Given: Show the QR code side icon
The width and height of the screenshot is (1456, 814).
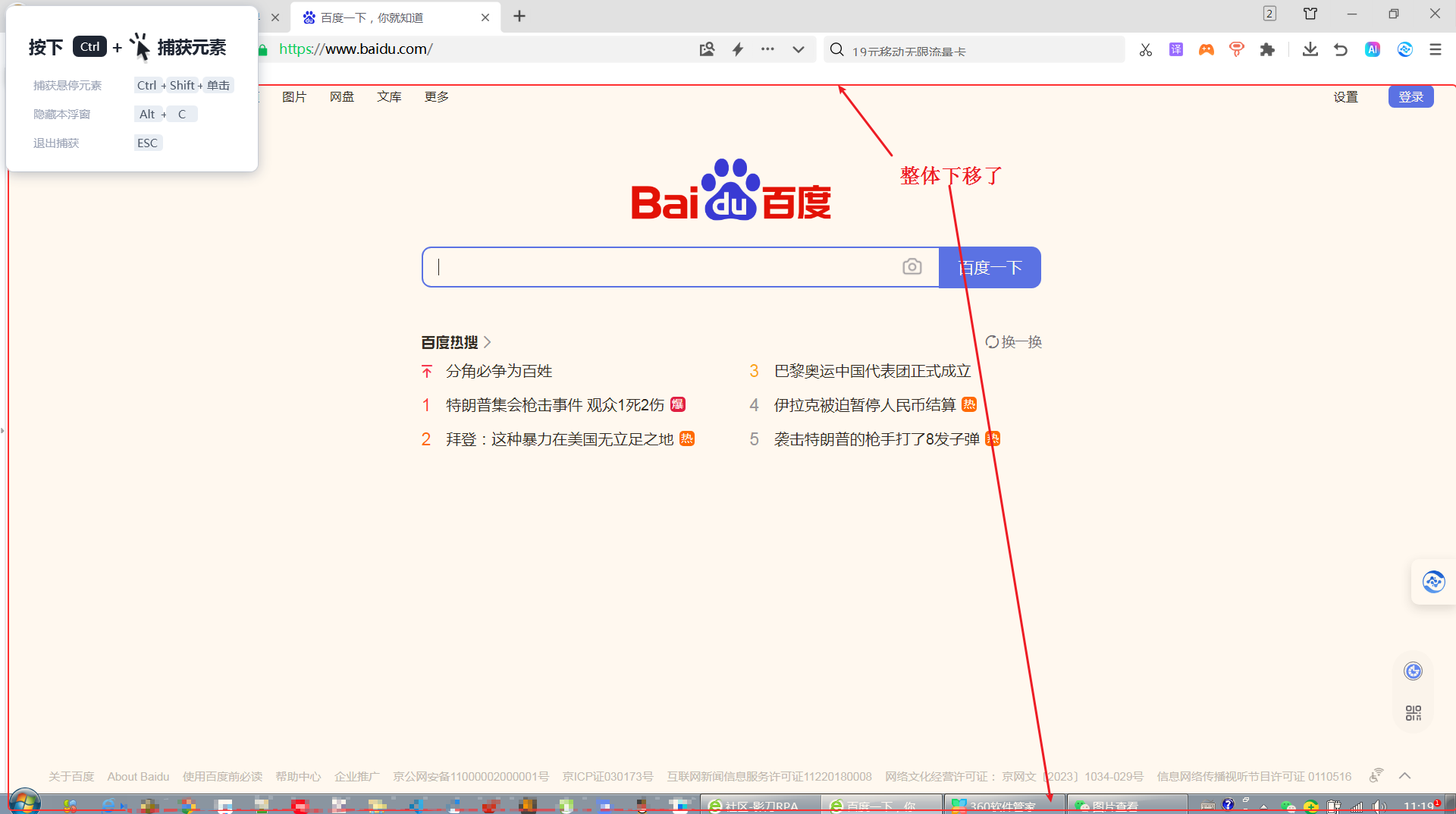Looking at the screenshot, I should (1414, 713).
